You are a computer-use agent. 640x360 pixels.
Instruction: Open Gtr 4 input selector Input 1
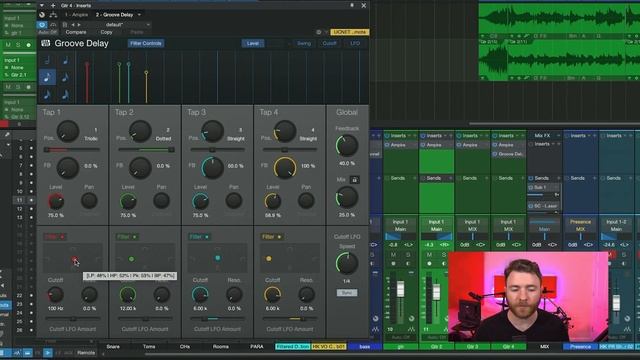pyautogui.click(x=508, y=222)
